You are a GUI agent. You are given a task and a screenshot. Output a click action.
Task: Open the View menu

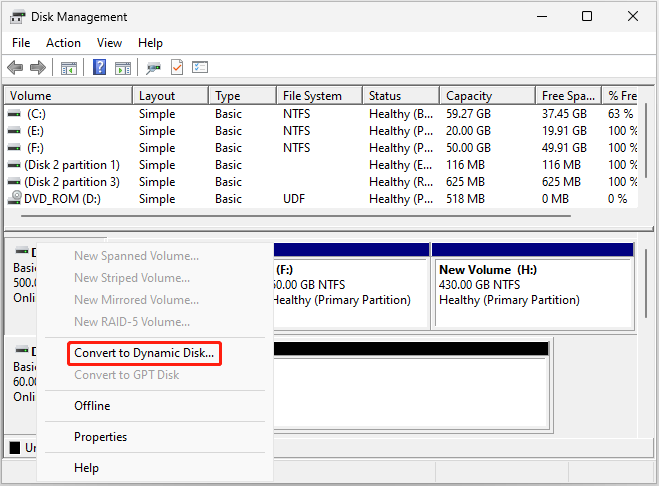click(109, 43)
